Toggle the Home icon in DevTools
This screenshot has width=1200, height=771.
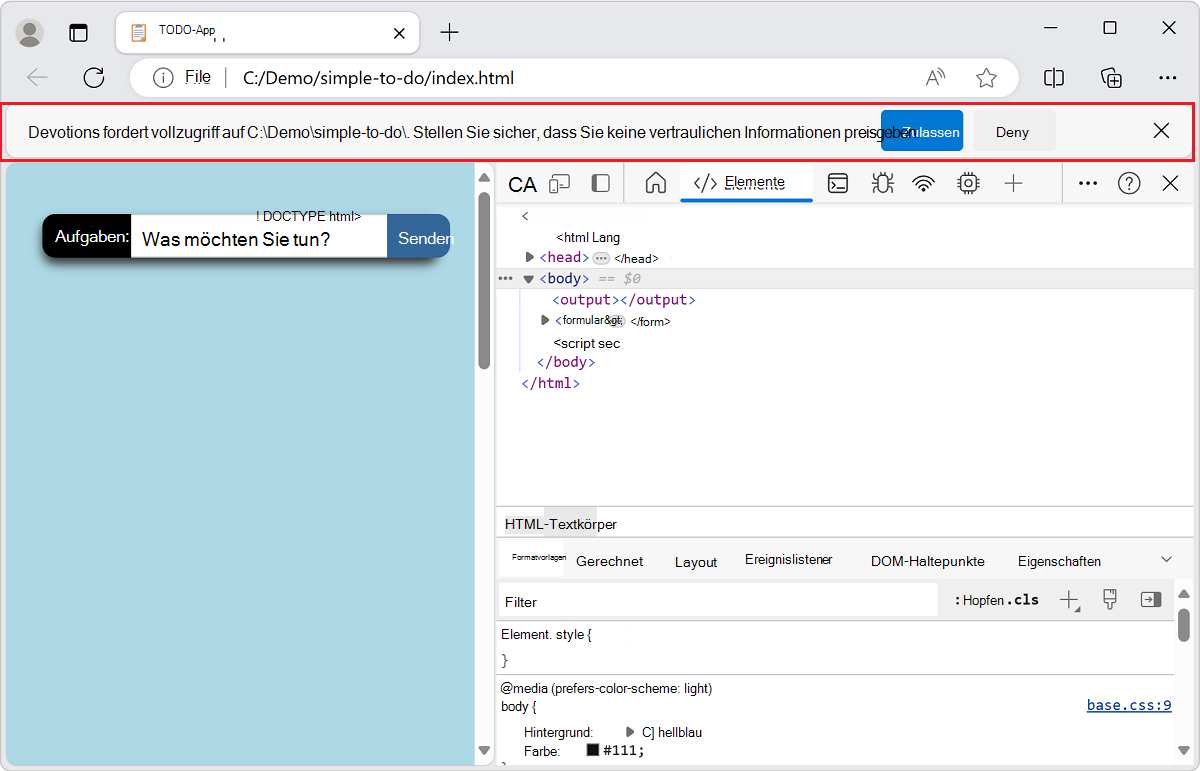(655, 183)
